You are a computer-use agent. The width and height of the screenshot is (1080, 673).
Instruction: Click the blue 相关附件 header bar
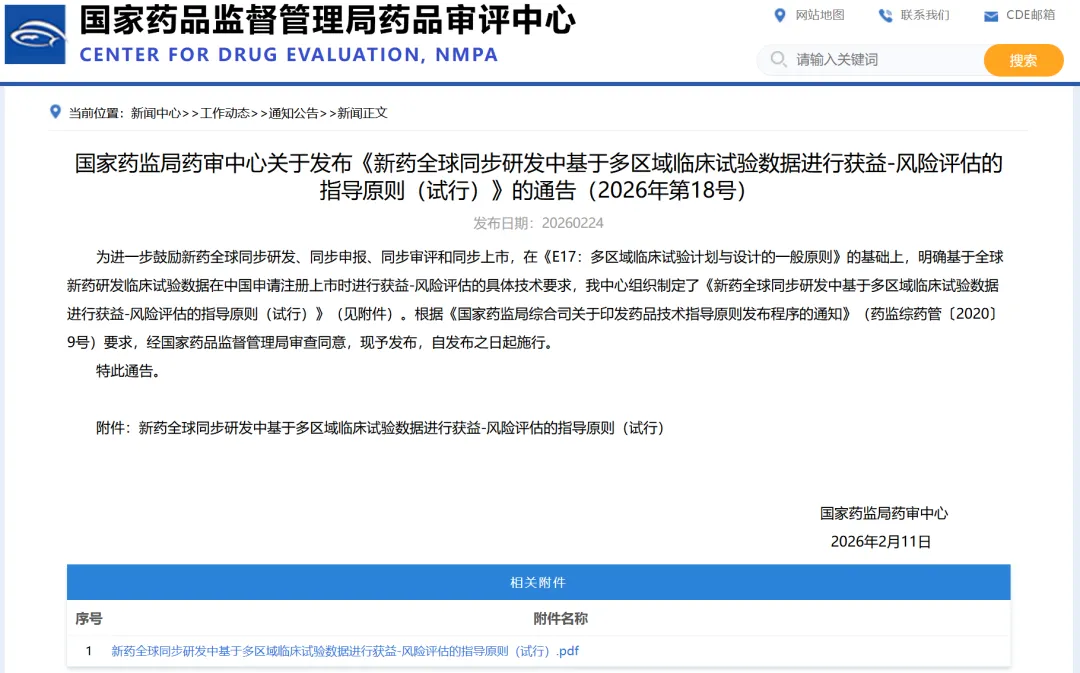(538, 582)
